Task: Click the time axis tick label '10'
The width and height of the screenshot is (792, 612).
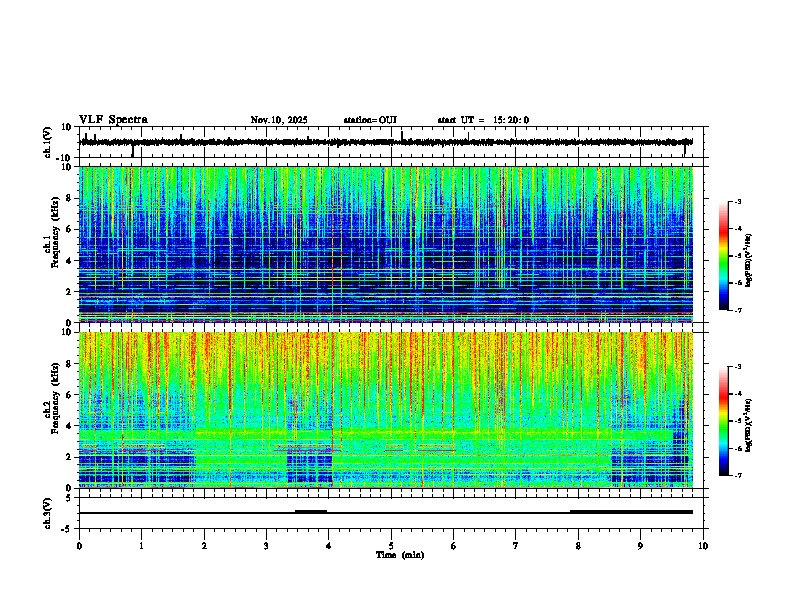Action: click(x=703, y=546)
